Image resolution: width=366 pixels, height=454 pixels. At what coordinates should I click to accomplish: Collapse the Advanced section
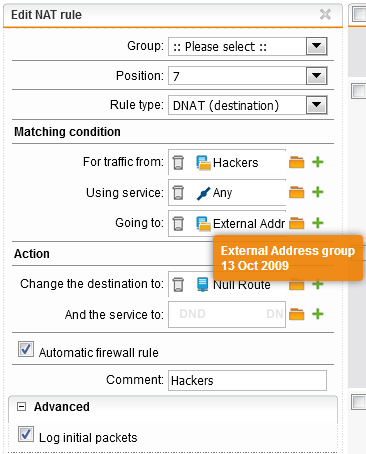pyautogui.click(x=21, y=407)
